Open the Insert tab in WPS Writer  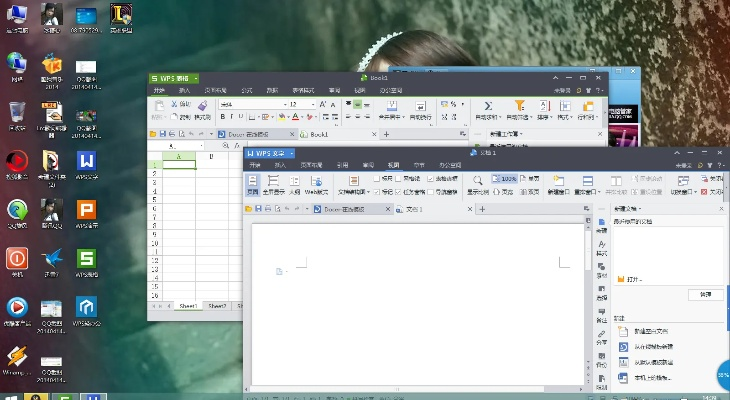point(280,165)
